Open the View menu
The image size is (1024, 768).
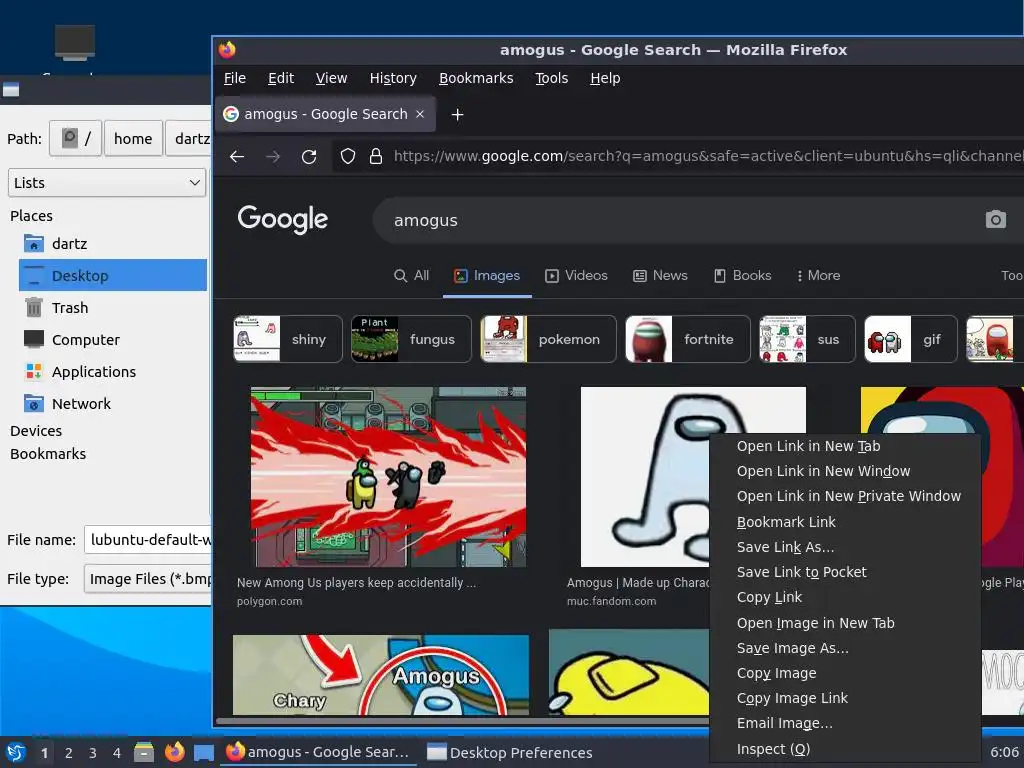[x=331, y=78]
